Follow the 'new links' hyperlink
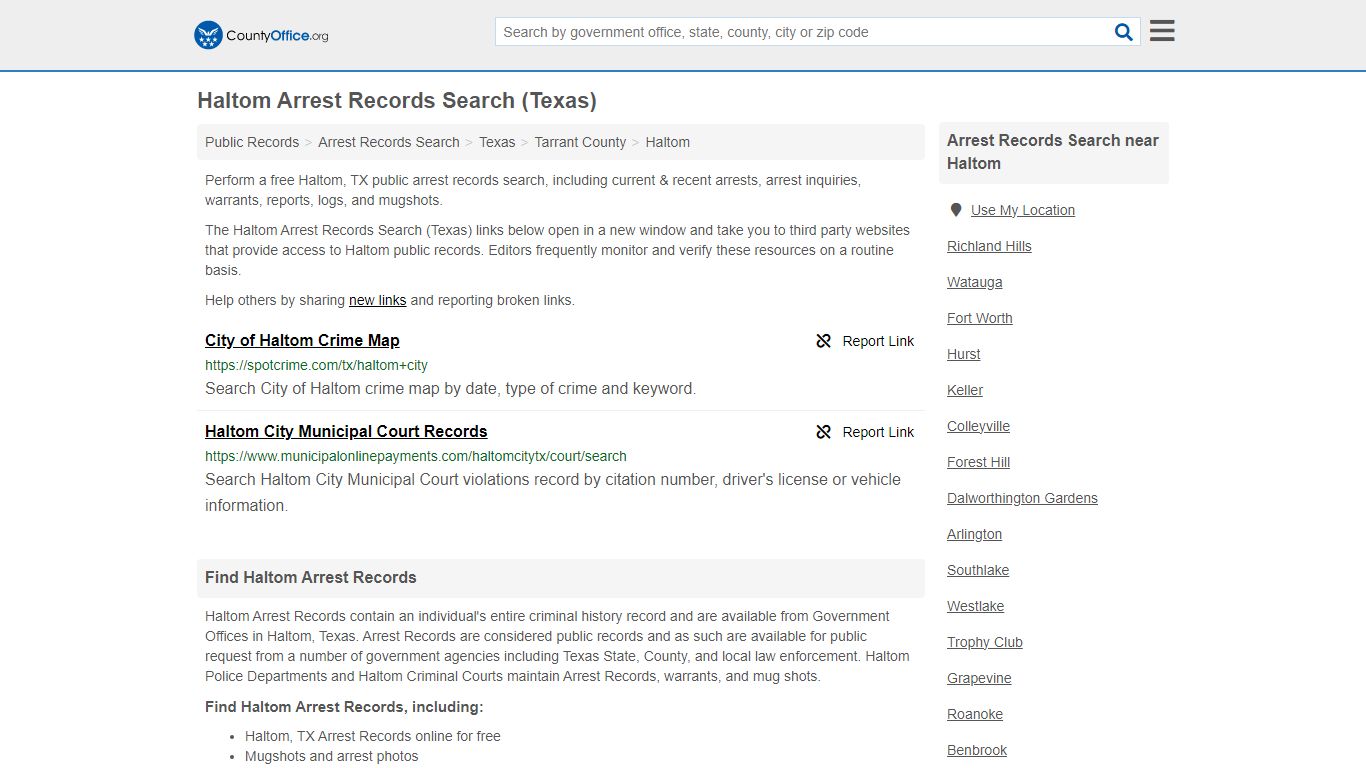 pyautogui.click(x=377, y=300)
